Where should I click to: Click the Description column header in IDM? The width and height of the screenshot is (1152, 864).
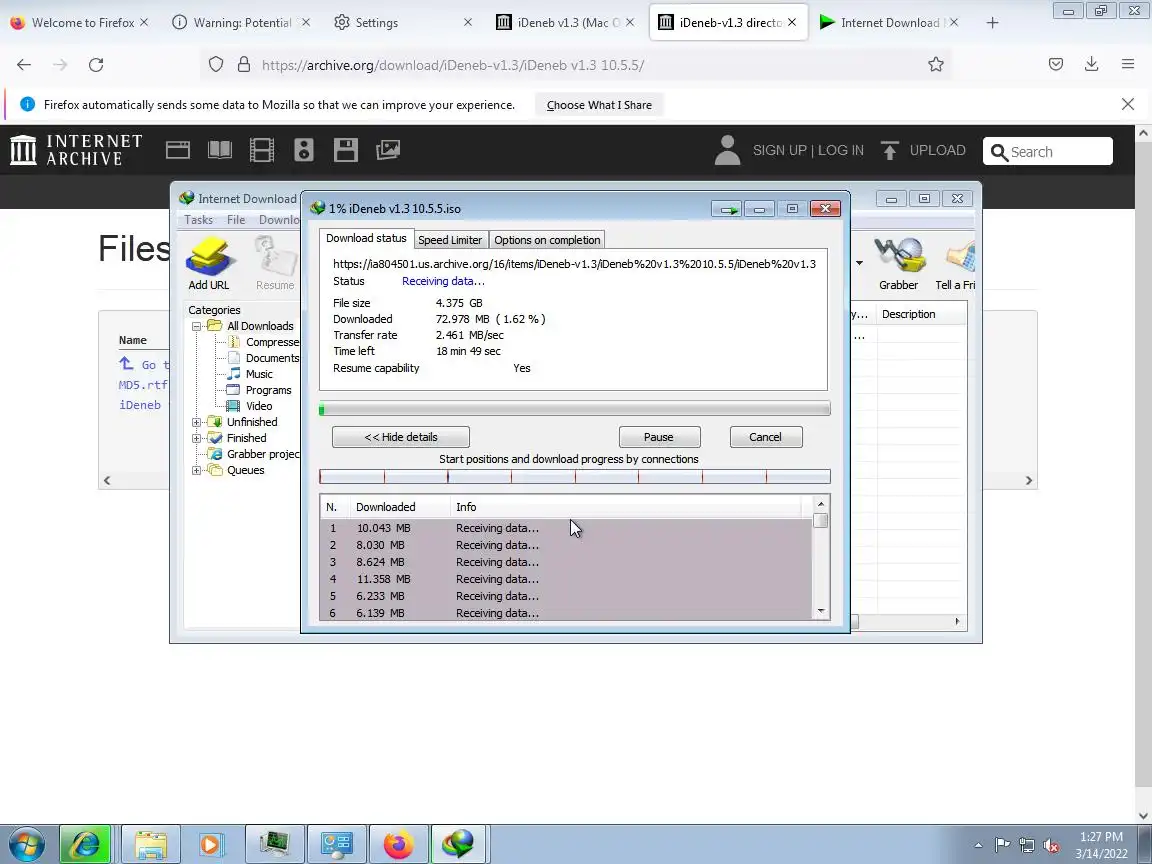(x=921, y=314)
